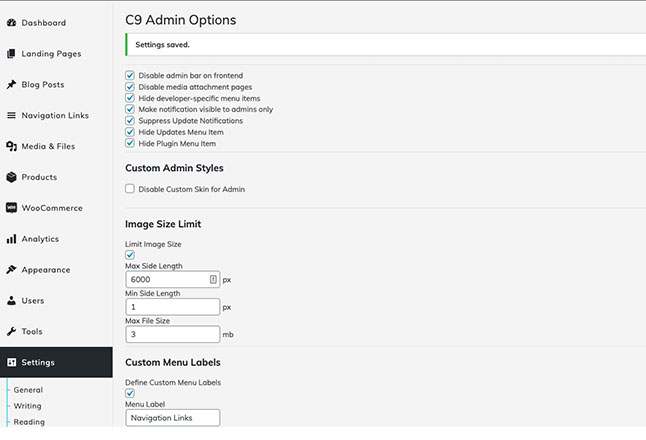Click the Min Side Length label
Image resolution: width=646 pixels, height=440 pixels.
pos(152,293)
